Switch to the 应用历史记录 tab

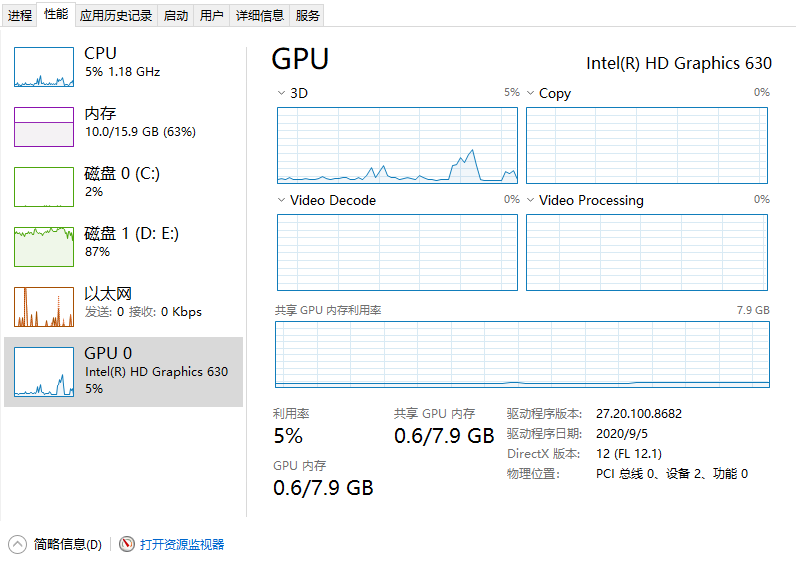116,16
